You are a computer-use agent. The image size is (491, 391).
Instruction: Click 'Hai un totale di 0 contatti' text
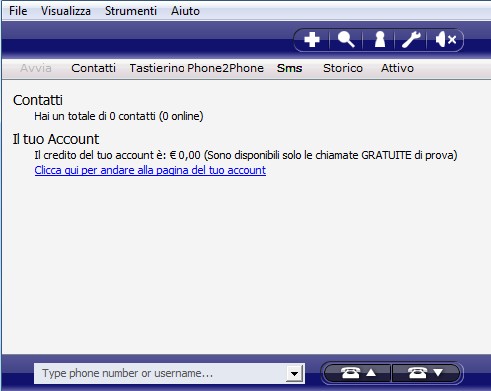(x=119, y=116)
